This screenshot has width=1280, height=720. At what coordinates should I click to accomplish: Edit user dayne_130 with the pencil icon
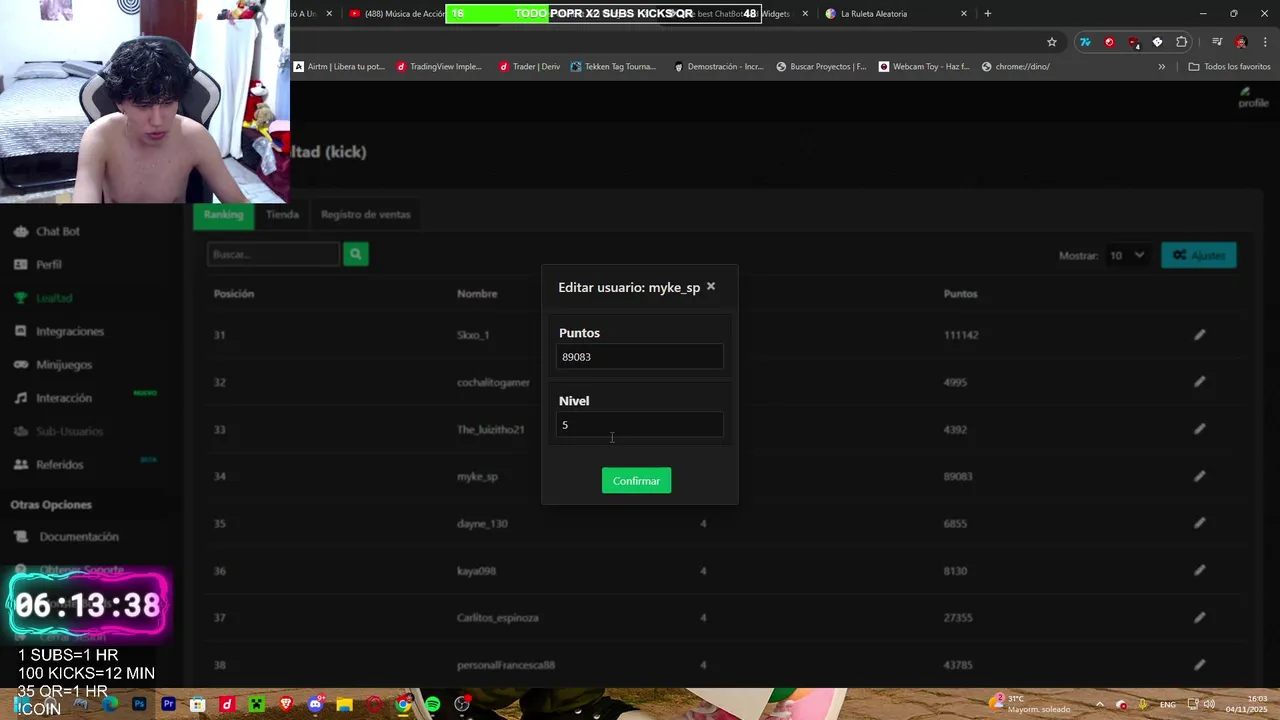point(1200,523)
